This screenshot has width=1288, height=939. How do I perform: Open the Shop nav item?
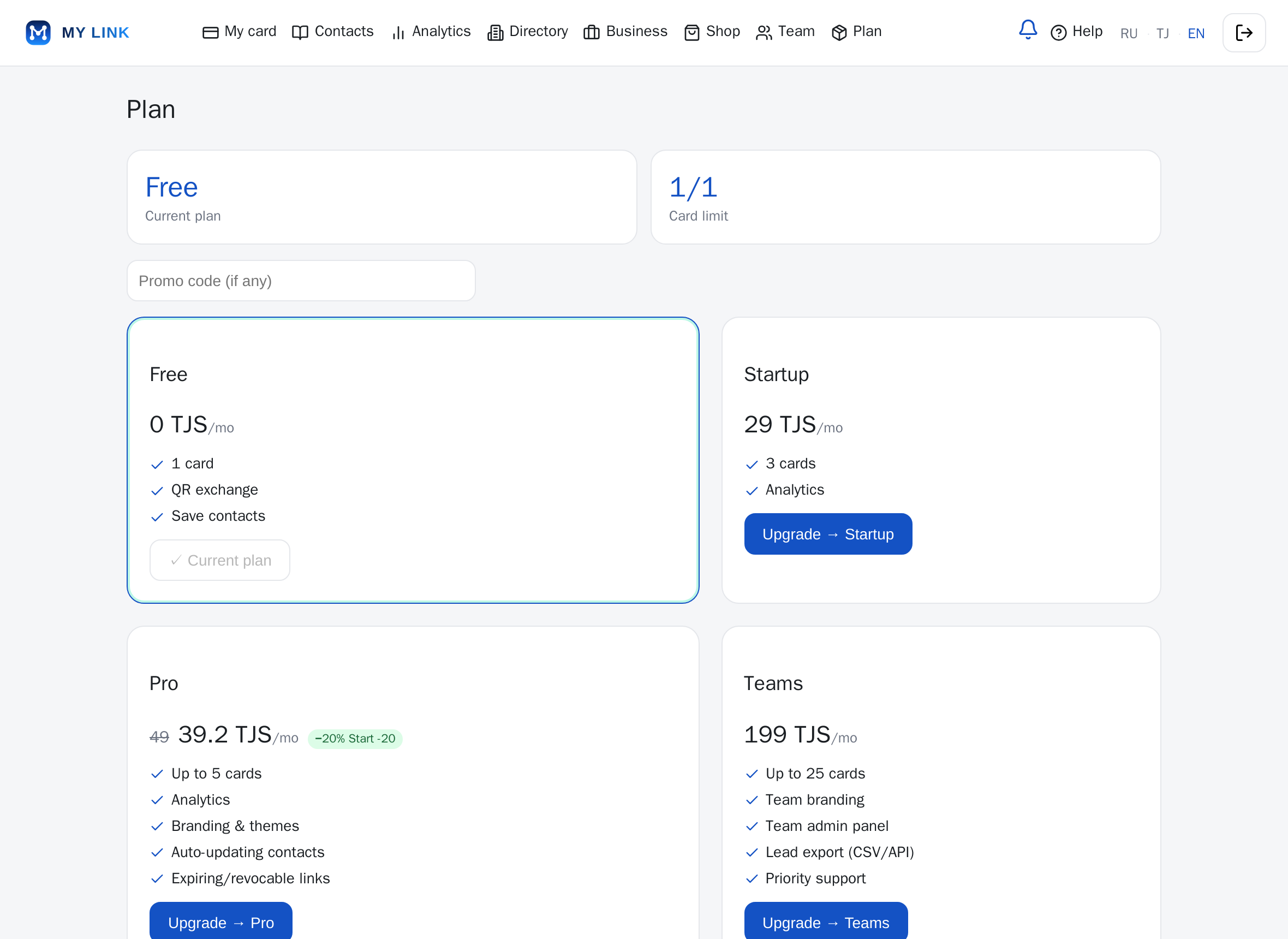click(x=712, y=32)
